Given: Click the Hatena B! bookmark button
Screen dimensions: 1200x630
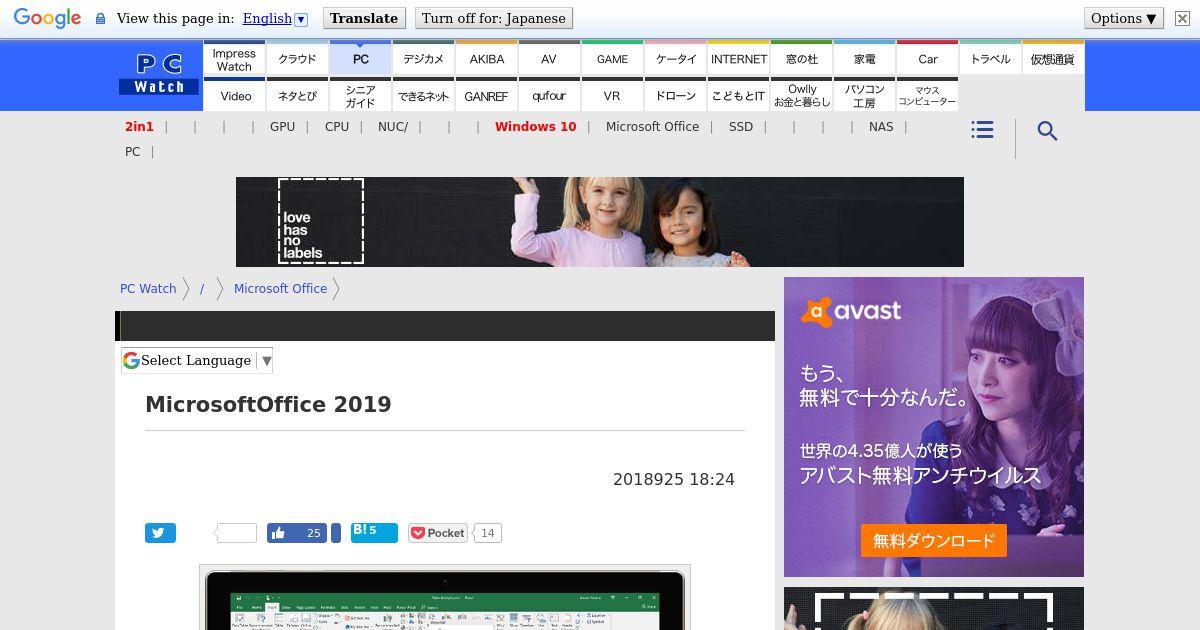Looking at the screenshot, I should (374, 532).
